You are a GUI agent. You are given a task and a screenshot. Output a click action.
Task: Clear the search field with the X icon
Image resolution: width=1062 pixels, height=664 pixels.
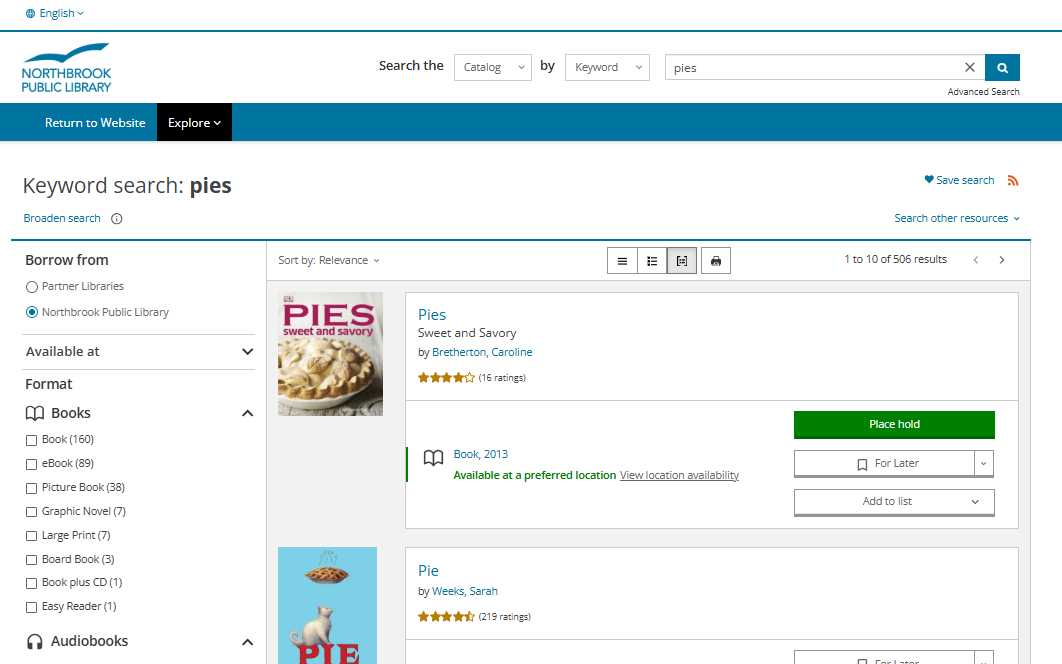point(970,67)
